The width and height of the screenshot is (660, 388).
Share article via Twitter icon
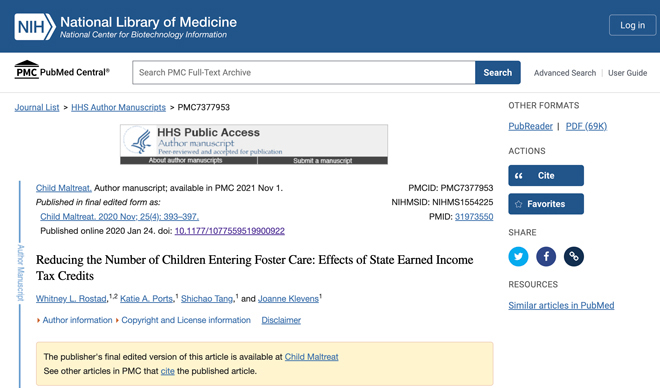(x=518, y=256)
